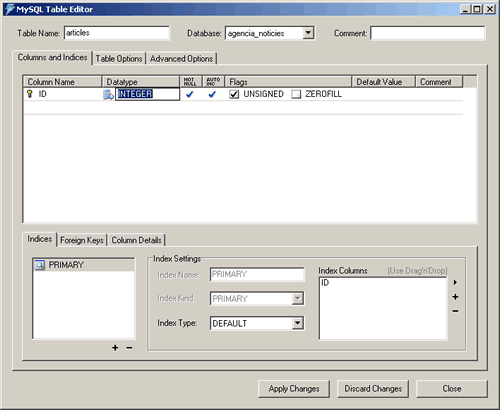Click the Default Value column header

(x=384, y=82)
